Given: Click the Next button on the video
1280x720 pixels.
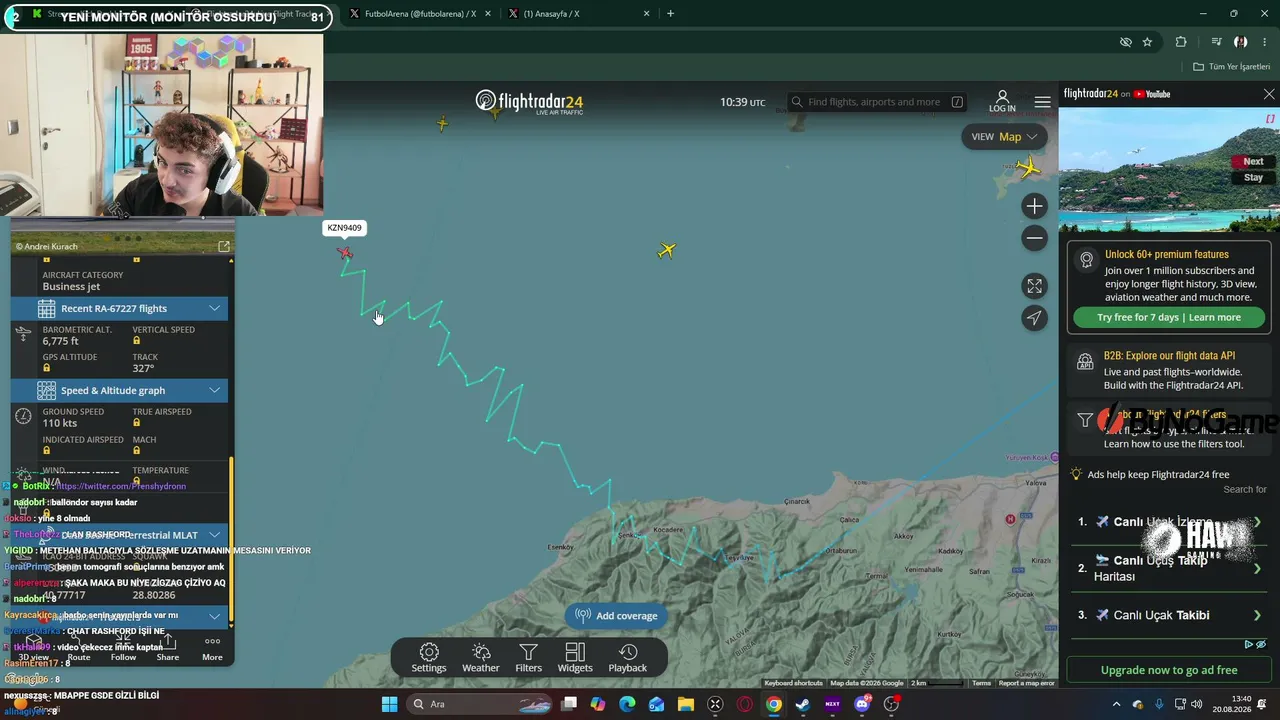Looking at the screenshot, I should coord(1253,161).
